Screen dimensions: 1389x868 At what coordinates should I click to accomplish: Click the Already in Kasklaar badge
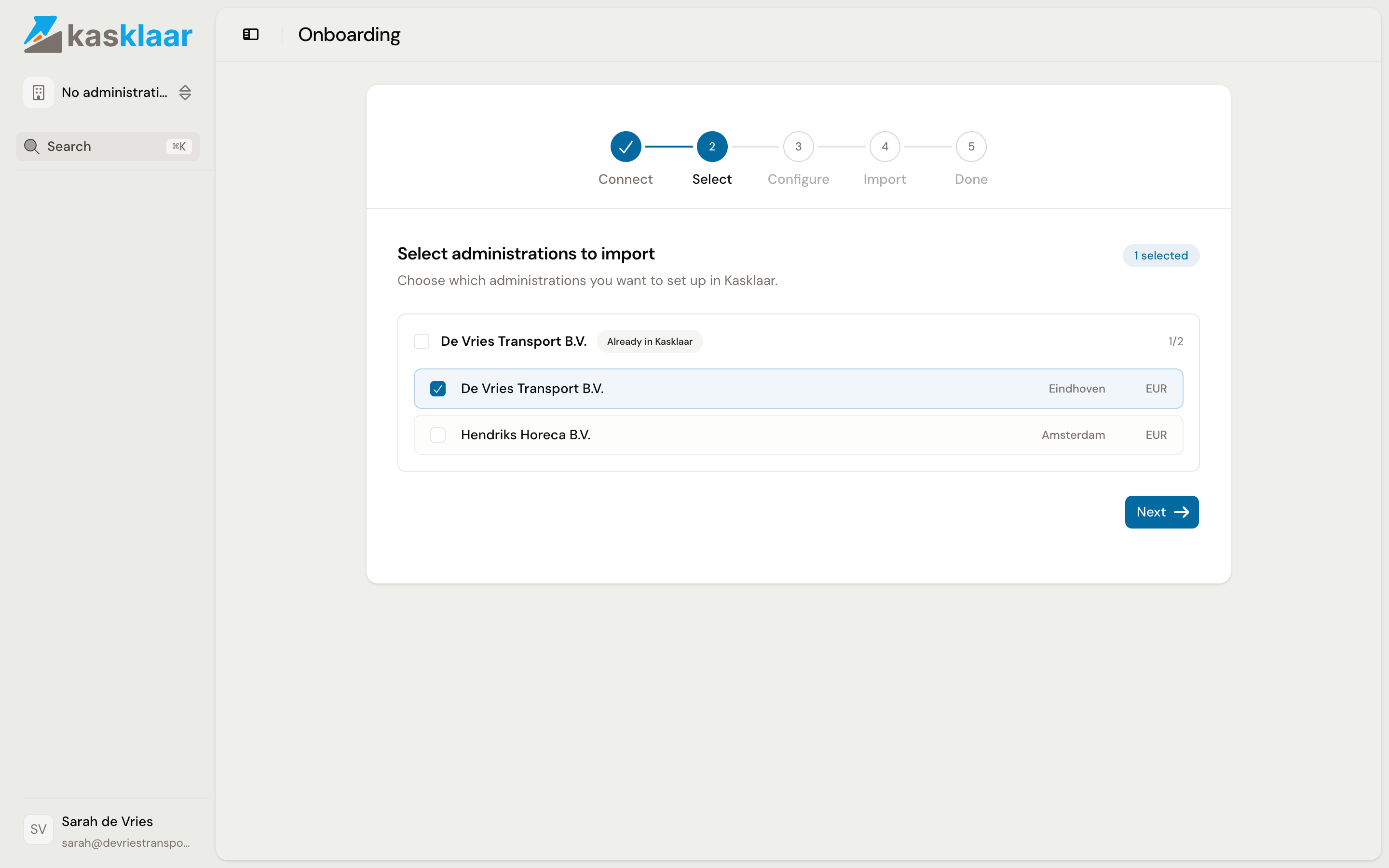pyautogui.click(x=650, y=341)
